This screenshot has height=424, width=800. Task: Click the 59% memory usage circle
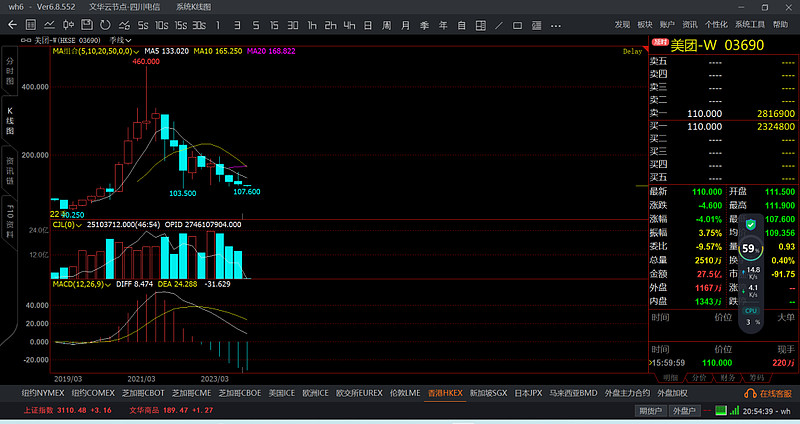click(751, 248)
